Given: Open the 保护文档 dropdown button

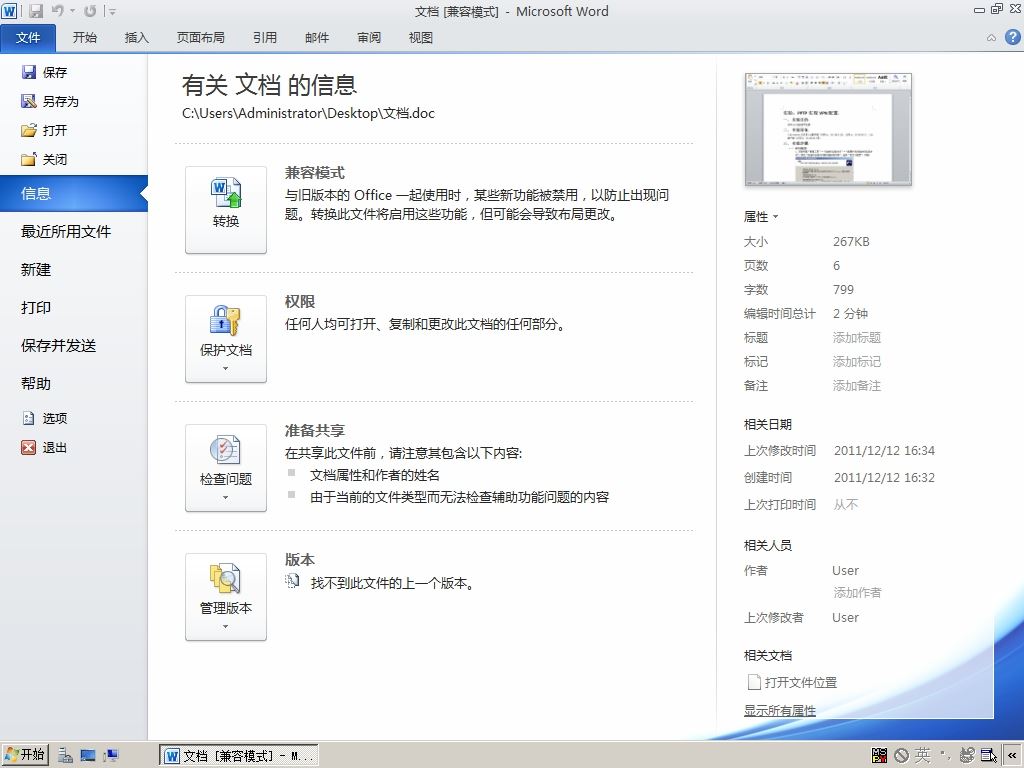Looking at the screenshot, I should point(226,339).
